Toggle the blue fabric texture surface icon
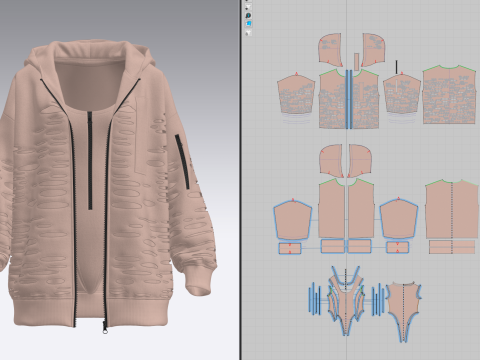Viewport: 480px width, 360px height. (x=249, y=24)
